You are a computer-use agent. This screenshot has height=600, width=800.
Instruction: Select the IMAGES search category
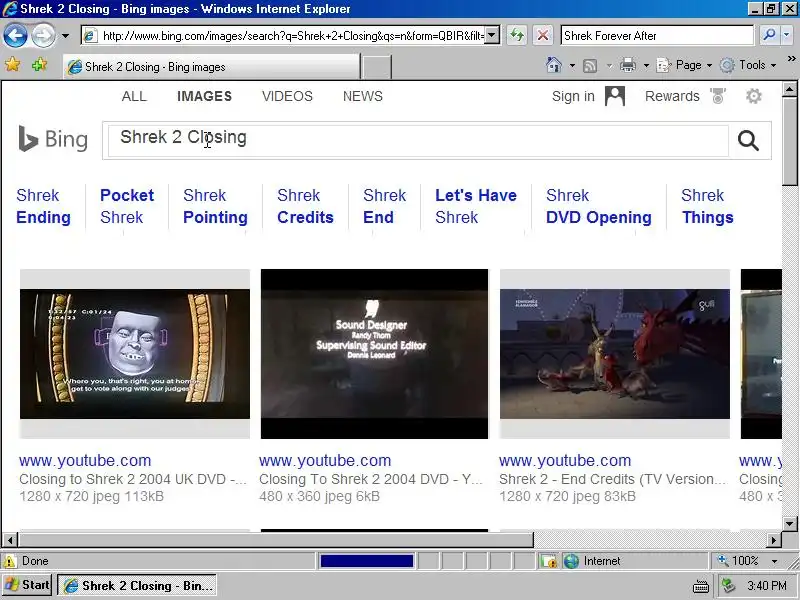[x=205, y=96]
